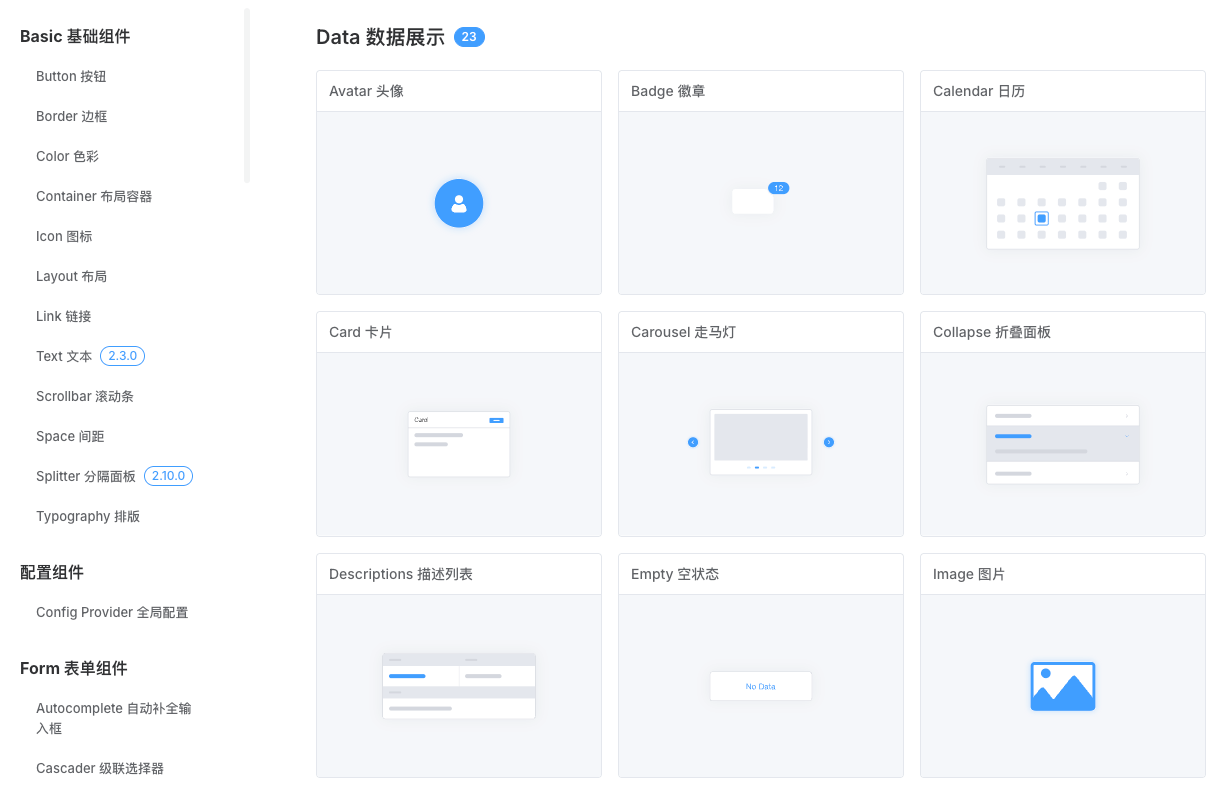Click the Calendar grid illustration
The width and height of the screenshot is (1229, 792).
click(1062, 204)
